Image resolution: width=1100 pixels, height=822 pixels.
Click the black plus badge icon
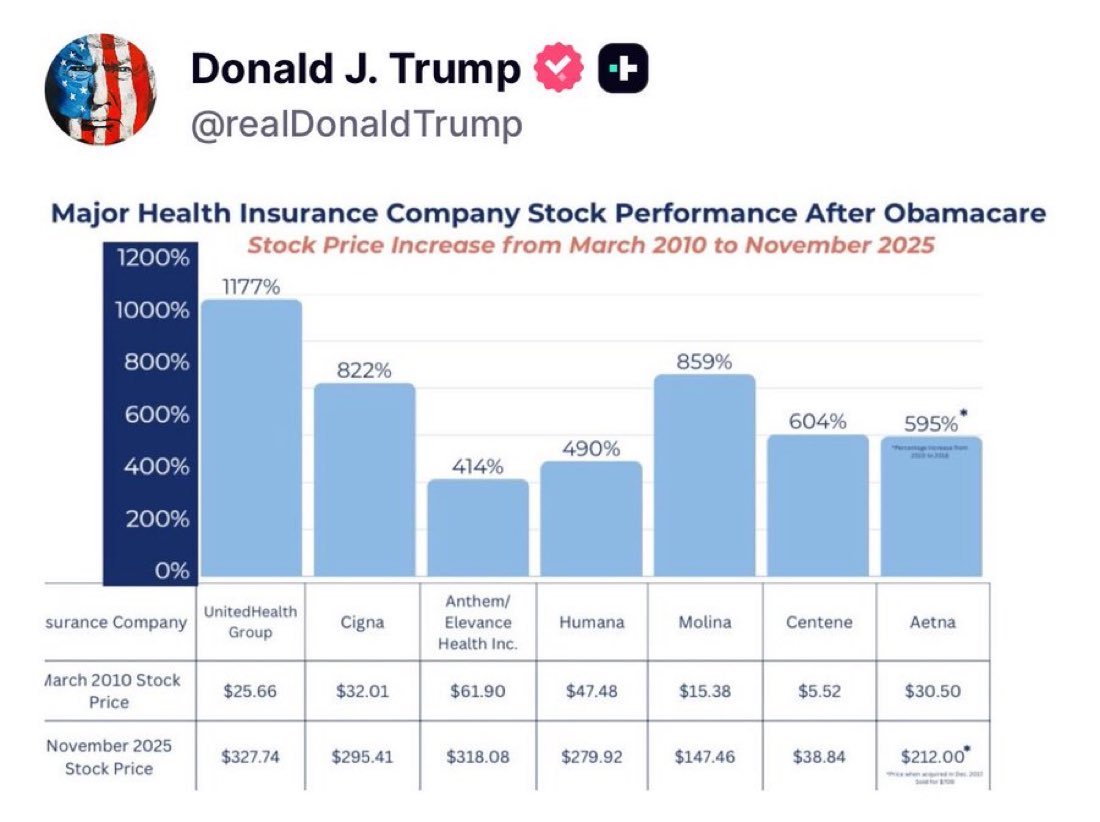[x=623, y=70]
